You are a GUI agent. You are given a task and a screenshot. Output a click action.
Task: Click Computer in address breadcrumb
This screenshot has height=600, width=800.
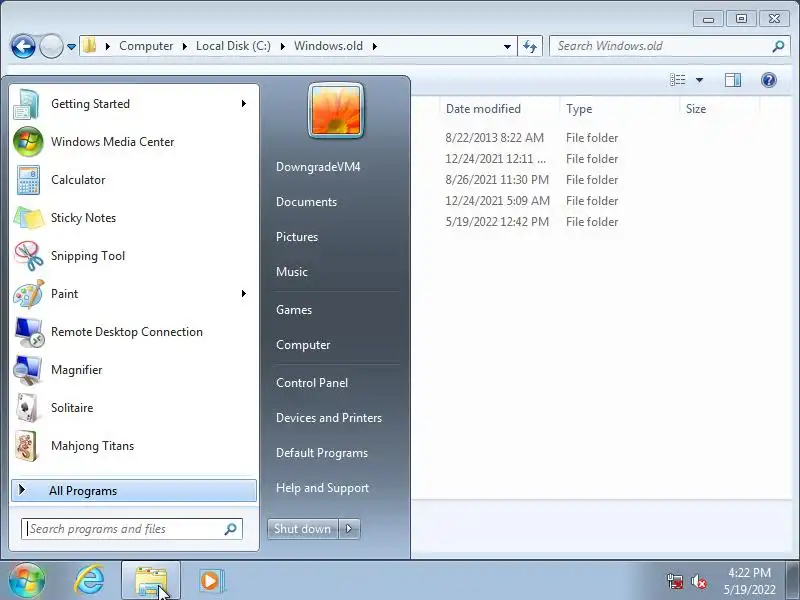(146, 46)
